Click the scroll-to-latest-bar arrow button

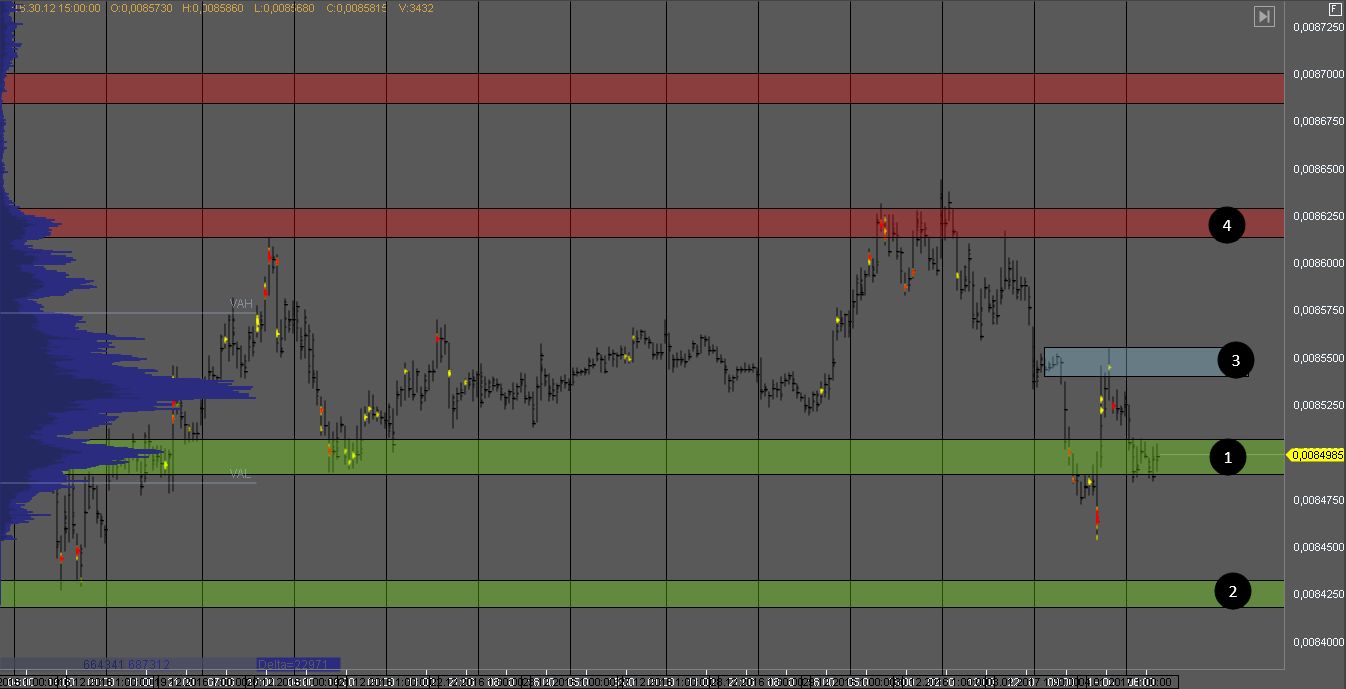click(1264, 17)
